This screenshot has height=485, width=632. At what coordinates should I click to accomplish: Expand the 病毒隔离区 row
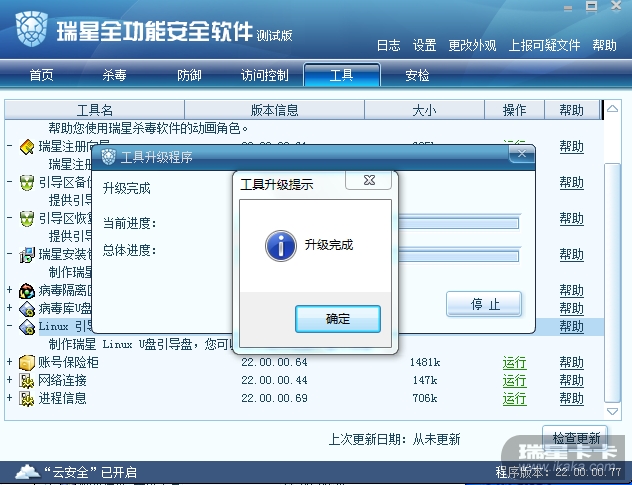10,290
